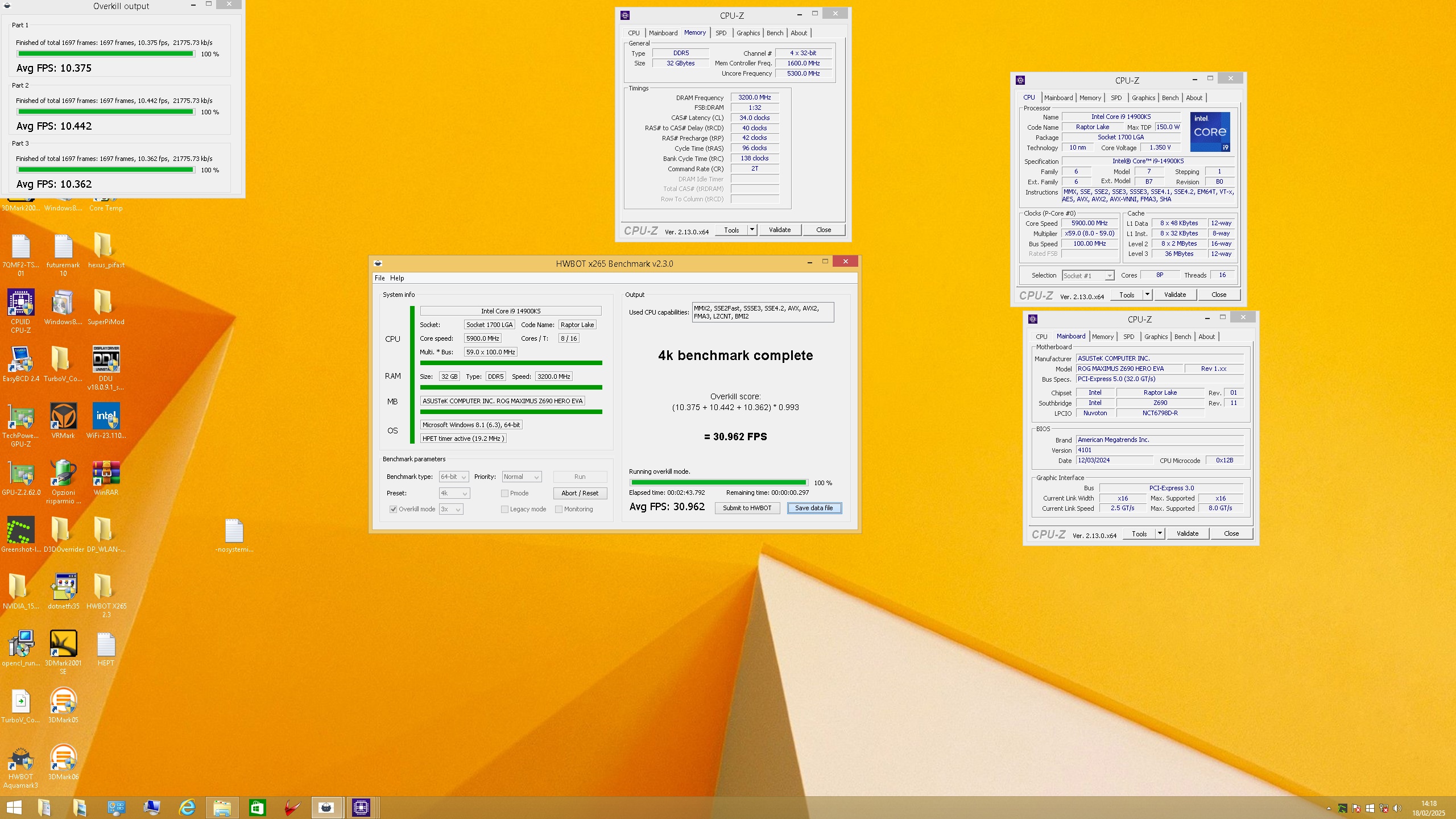Screen dimensions: 1456x819
Task: Open the CPUID CPU-Z desktop icon
Action: coord(20,310)
